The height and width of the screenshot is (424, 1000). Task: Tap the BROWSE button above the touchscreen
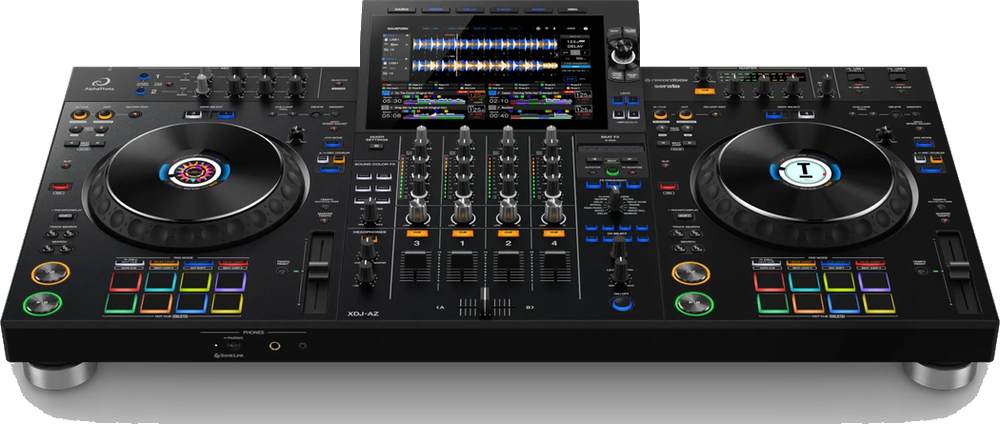point(436,10)
